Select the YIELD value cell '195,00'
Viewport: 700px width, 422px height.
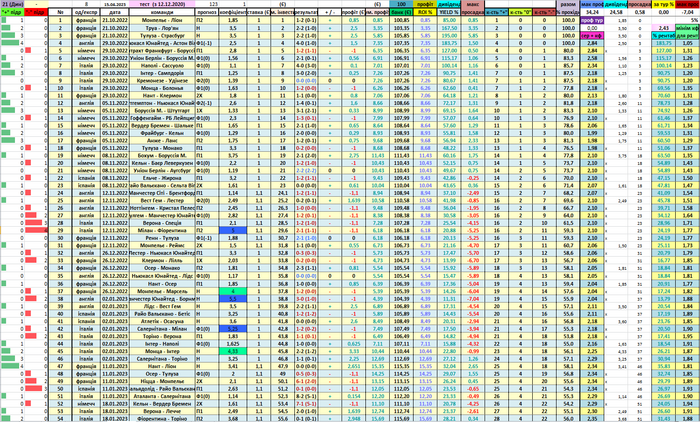(x=448, y=35)
